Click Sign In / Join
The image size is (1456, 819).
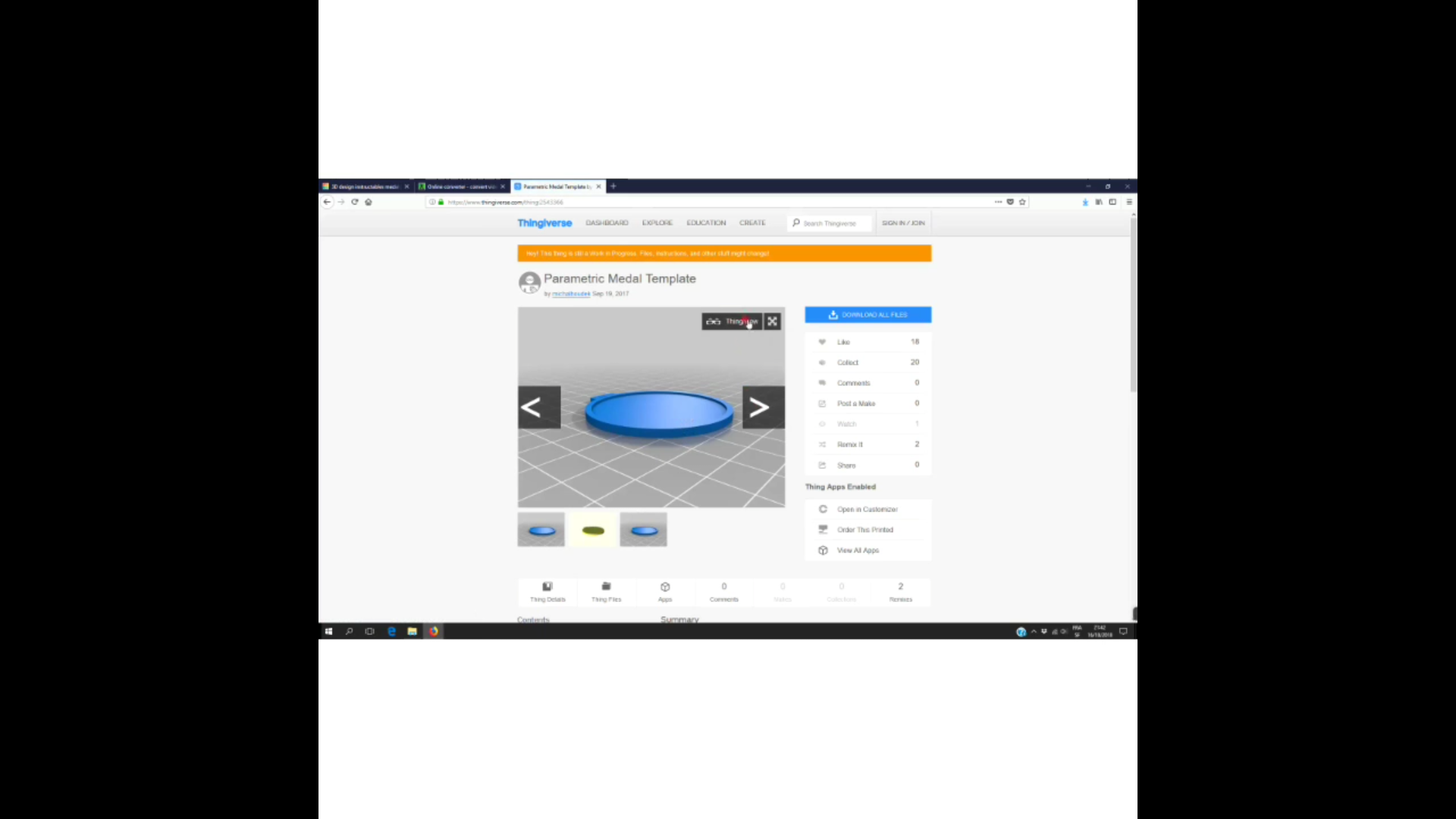tap(903, 223)
